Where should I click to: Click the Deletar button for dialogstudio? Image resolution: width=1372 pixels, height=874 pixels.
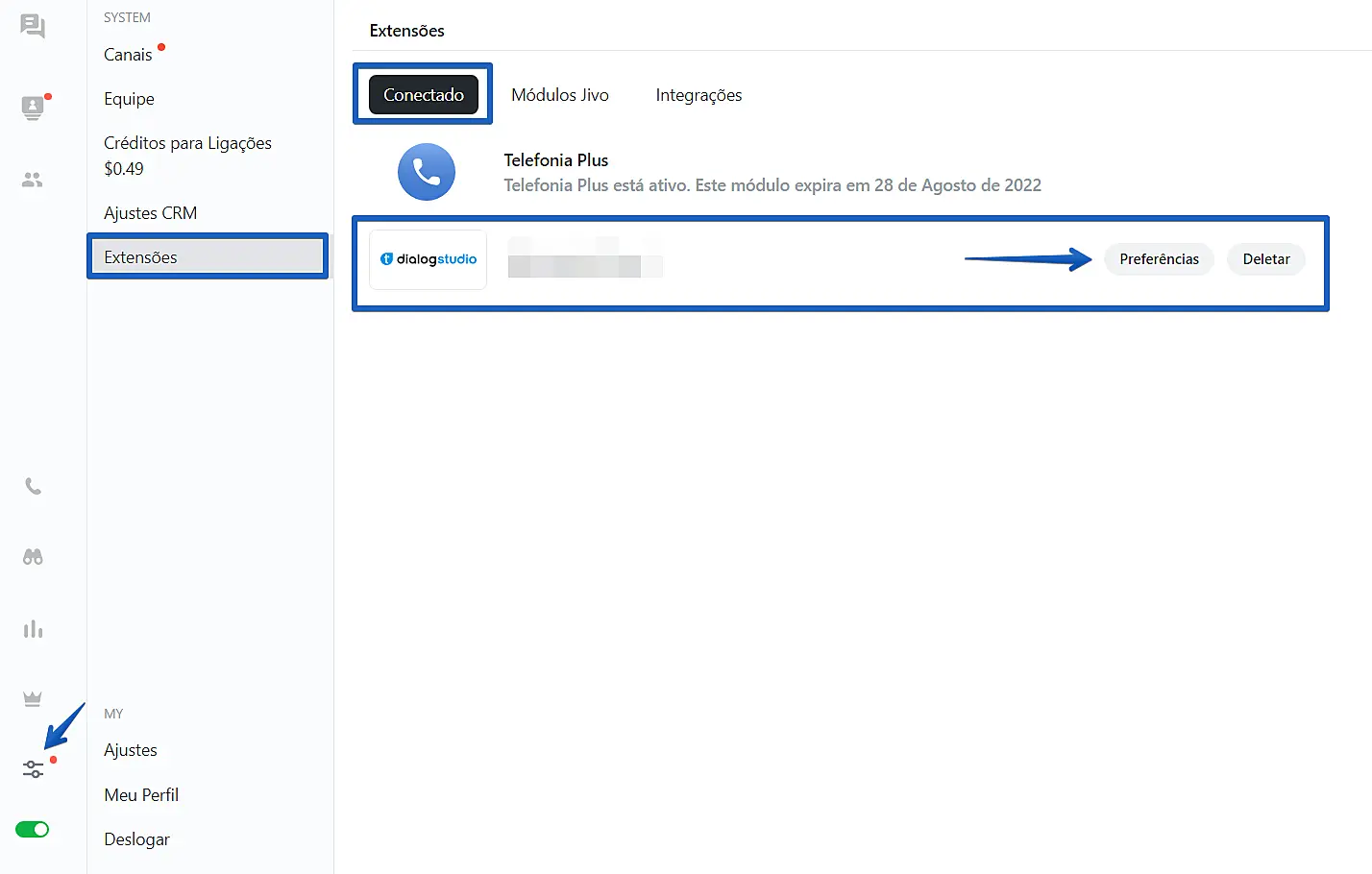1266,259
